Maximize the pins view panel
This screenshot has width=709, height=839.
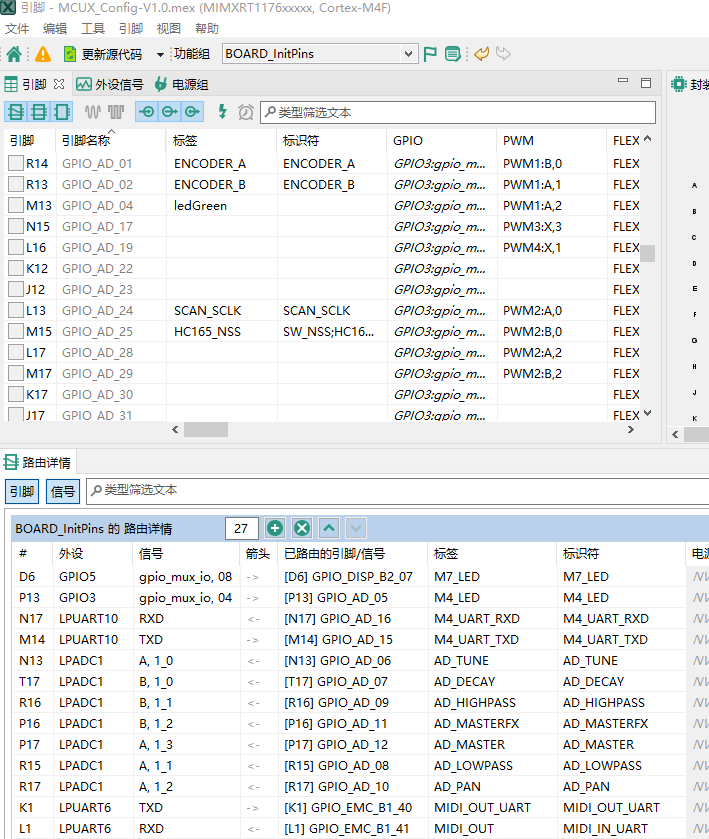[646, 83]
